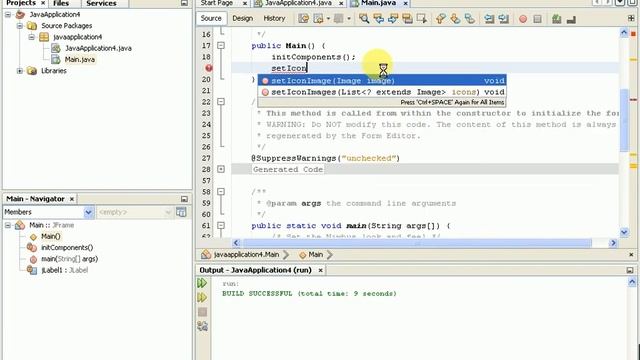Minimize the Projects panel group

(184, 3)
